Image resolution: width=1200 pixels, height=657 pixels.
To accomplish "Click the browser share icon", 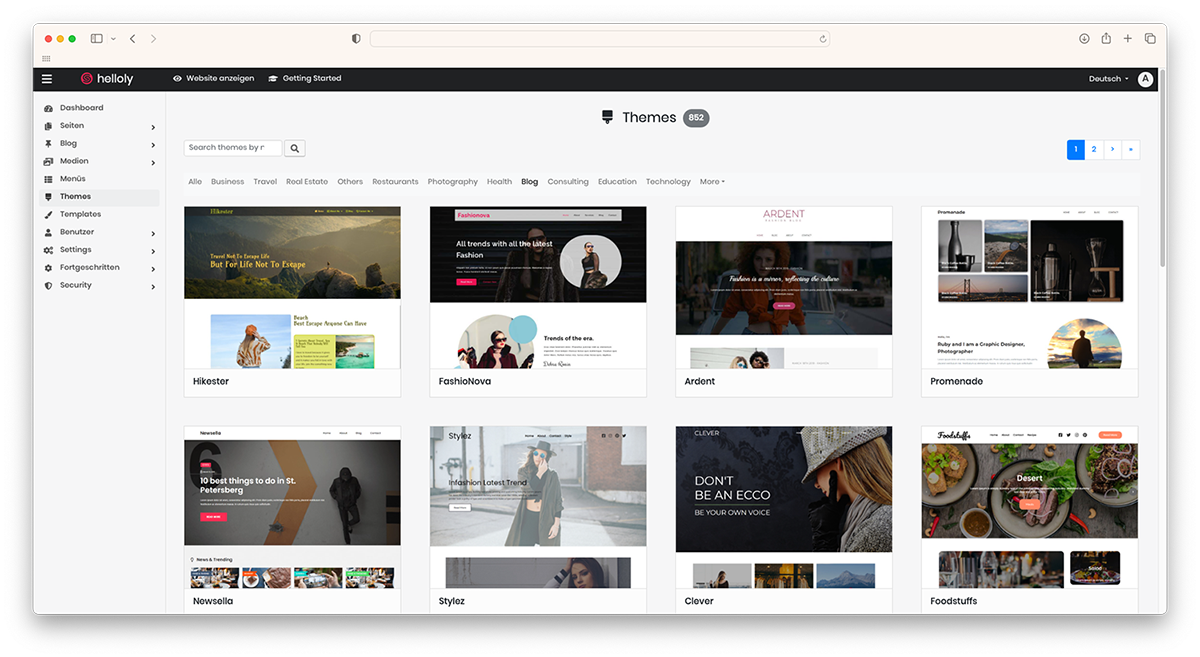I will (x=1106, y=39).
